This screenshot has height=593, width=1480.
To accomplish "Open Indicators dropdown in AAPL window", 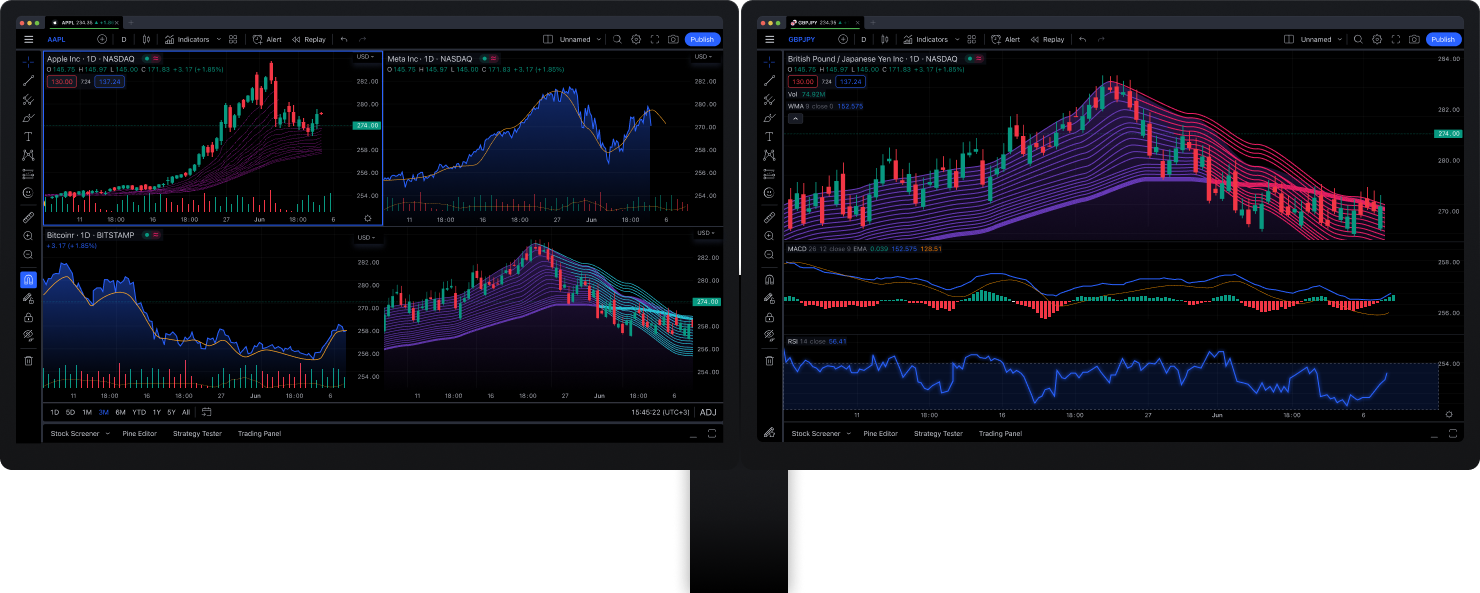I will 188,39.
